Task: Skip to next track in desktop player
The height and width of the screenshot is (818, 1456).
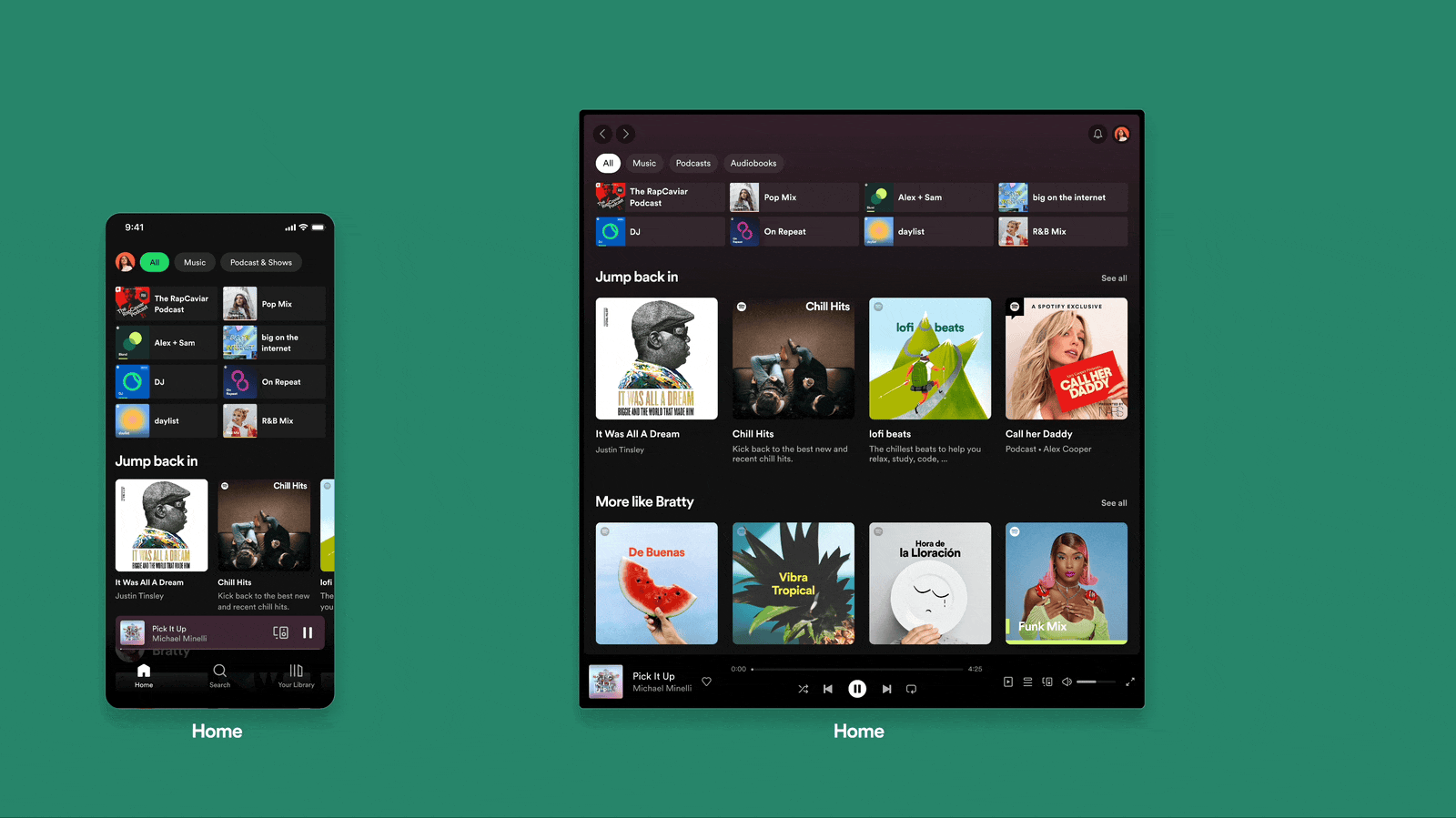Action: (886, 689)
